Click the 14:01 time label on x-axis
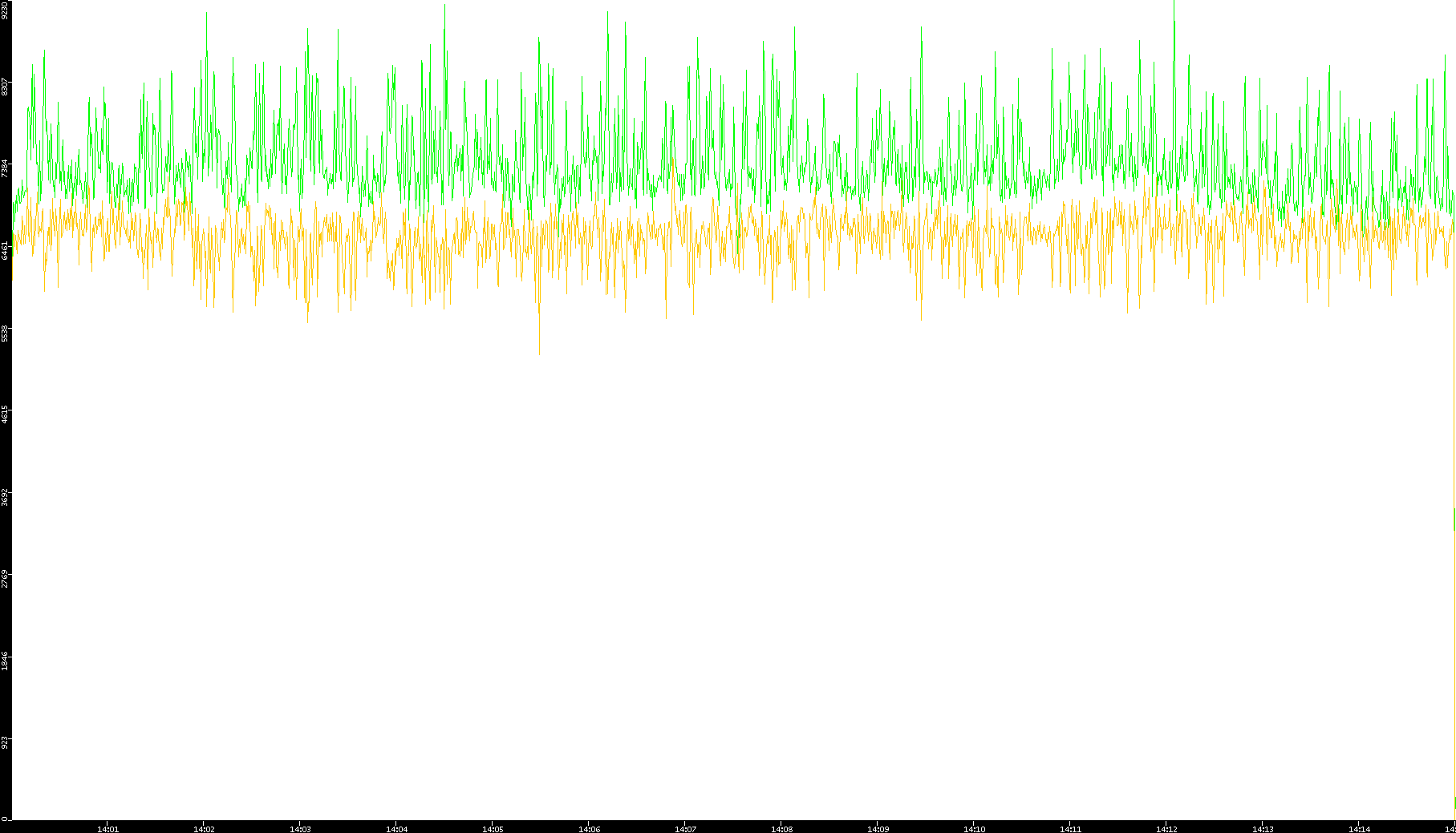 [107, 828]
